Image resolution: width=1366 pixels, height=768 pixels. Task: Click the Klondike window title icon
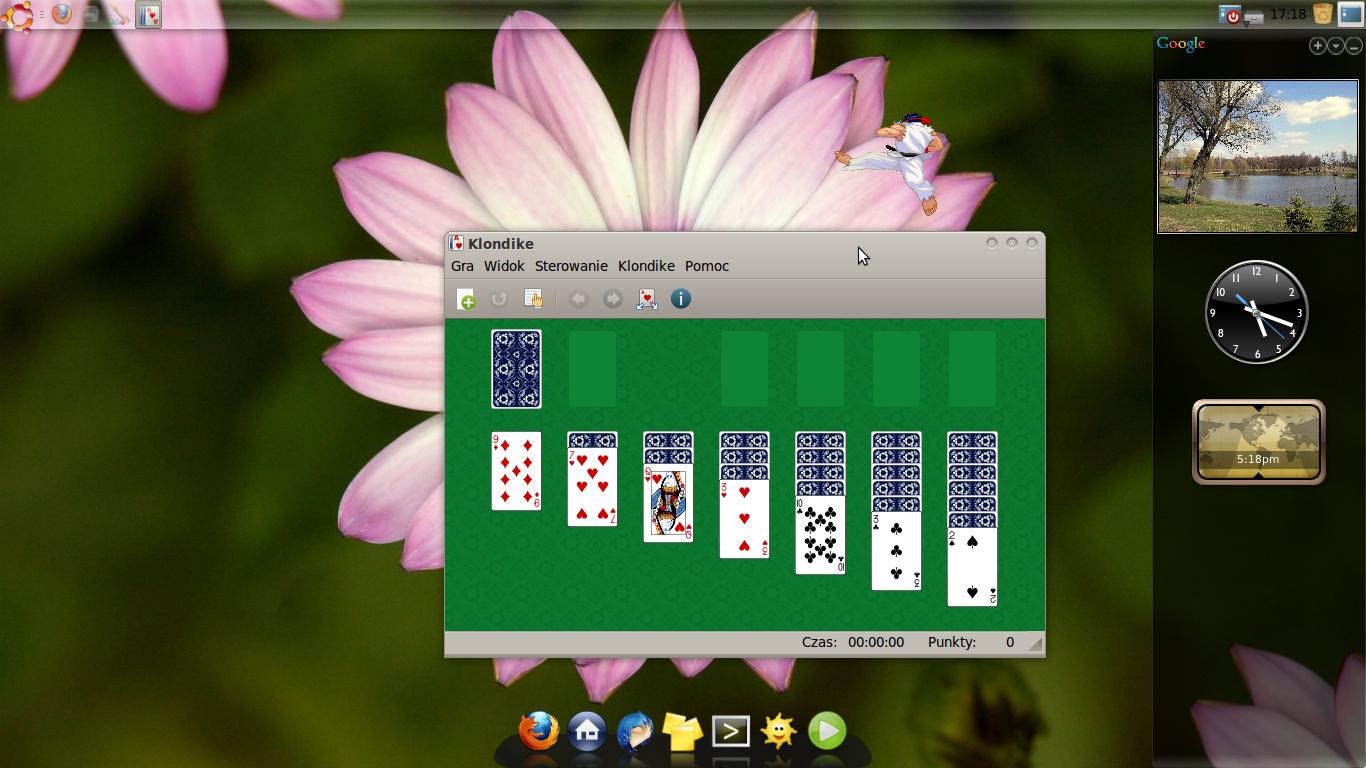[x=456, y=243]
